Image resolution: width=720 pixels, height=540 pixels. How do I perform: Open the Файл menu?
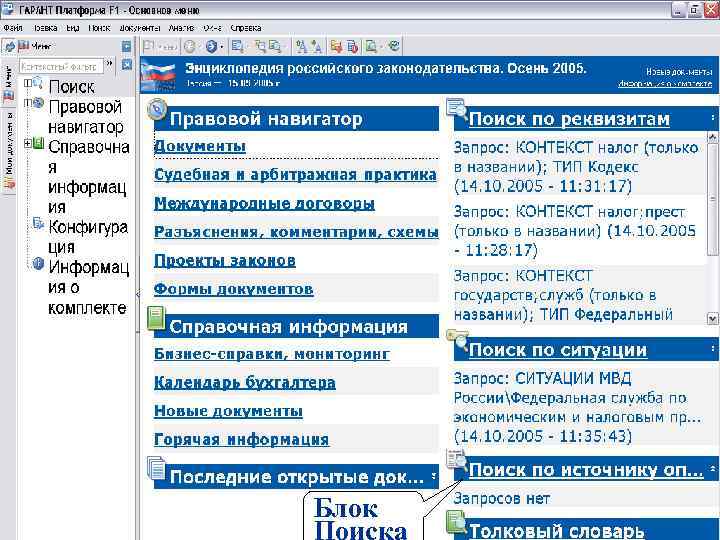12,28
